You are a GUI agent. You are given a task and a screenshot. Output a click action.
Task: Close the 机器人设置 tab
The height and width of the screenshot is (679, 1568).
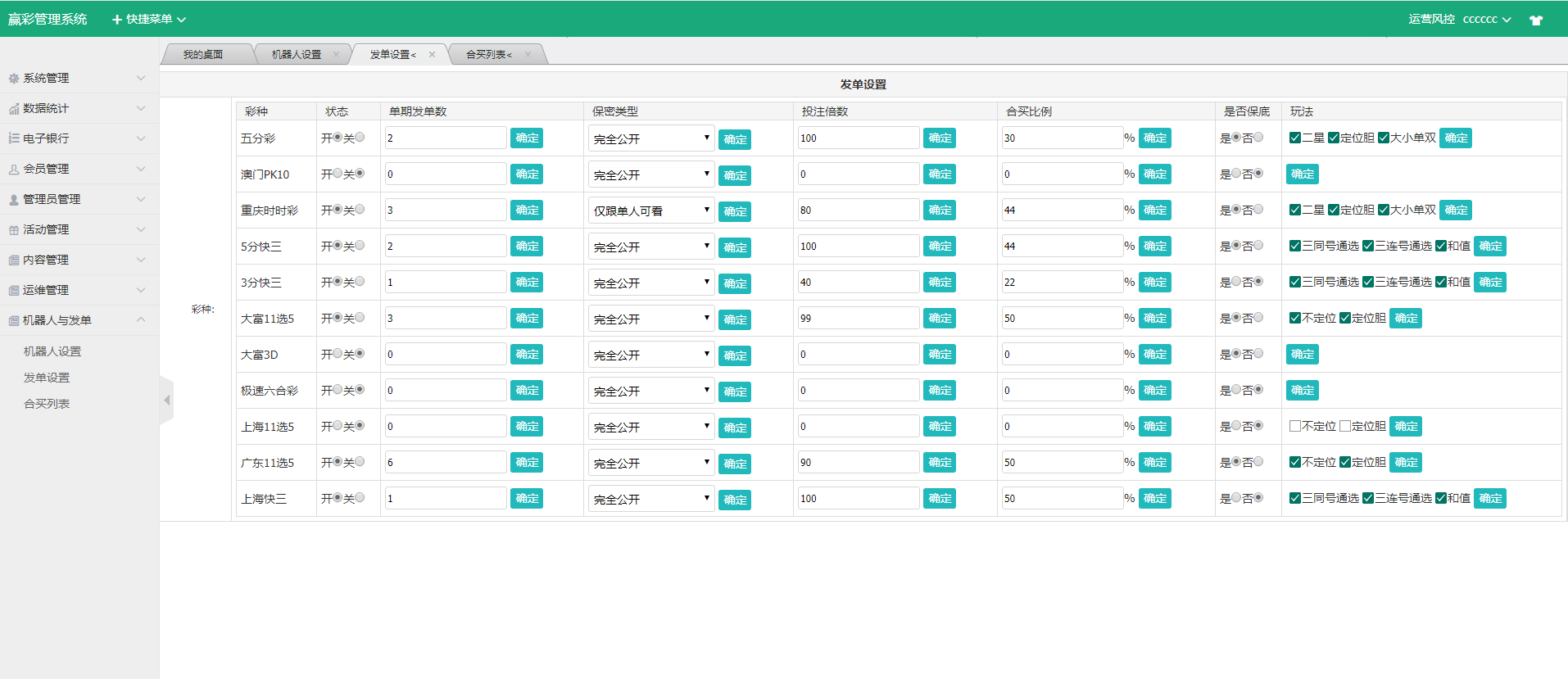(x=336, y=55)
